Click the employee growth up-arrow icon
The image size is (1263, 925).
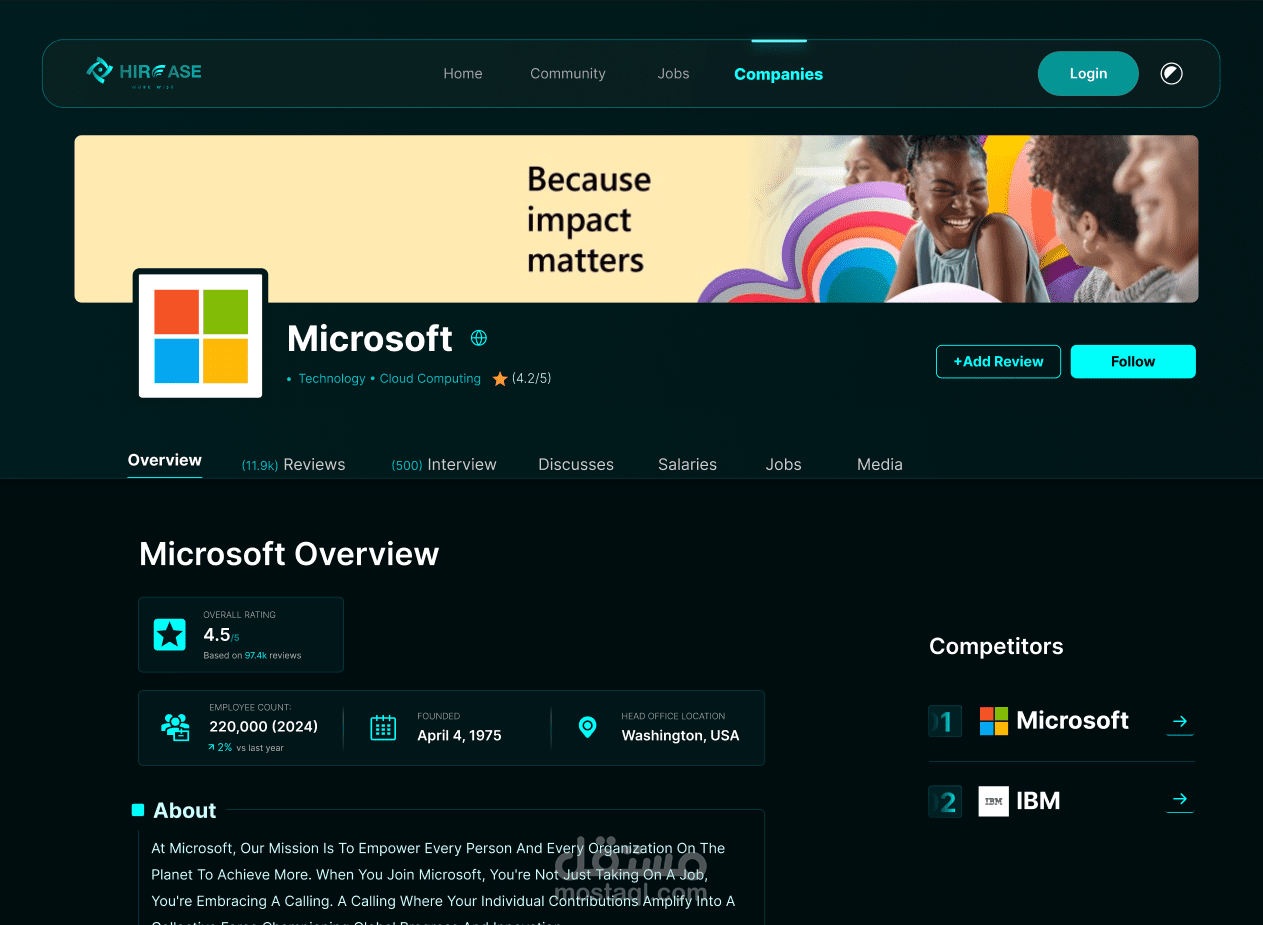212,747
